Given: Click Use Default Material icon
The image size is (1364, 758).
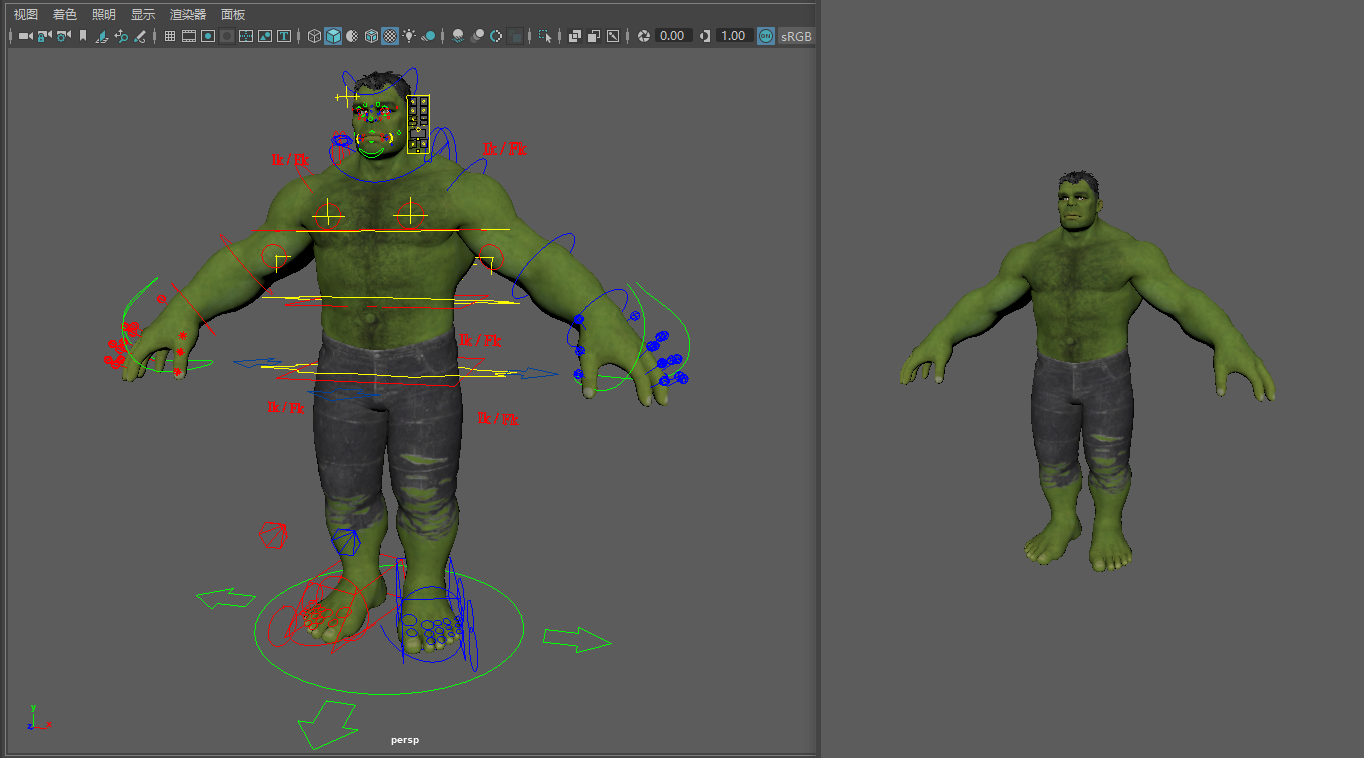Looking at the screenshot, I should pyautogui.click(x=352, y=36).
